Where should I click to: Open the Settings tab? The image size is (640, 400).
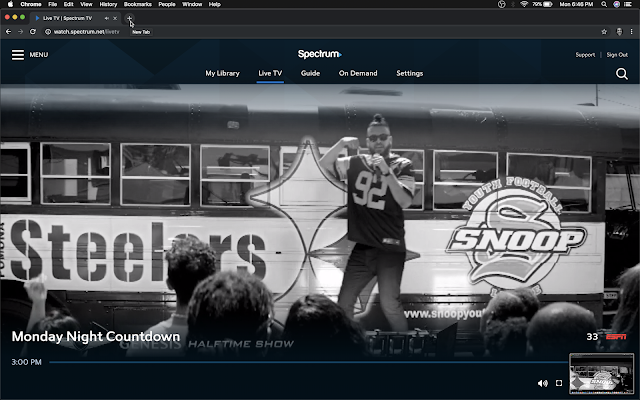point(409,73)
